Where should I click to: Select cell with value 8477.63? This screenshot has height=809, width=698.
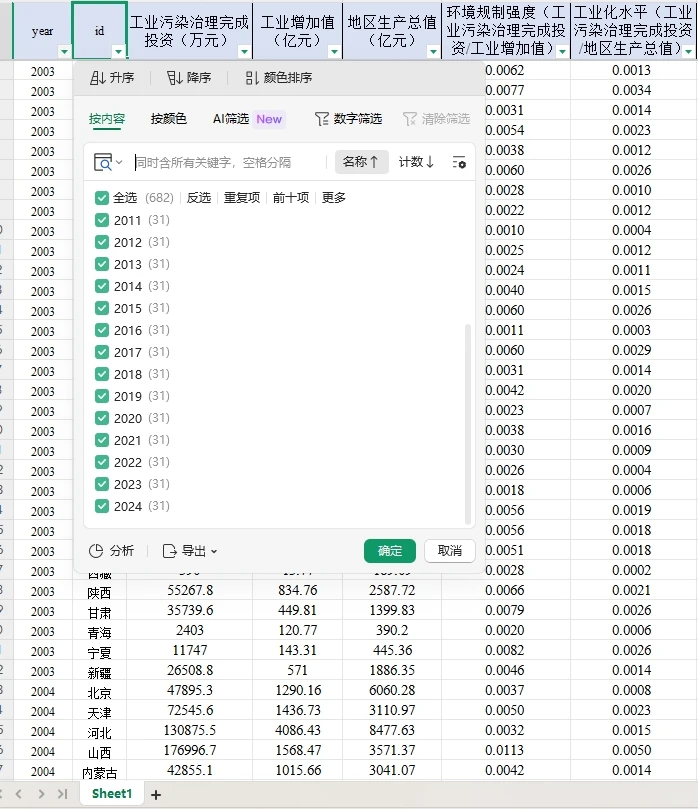(392, 730)
